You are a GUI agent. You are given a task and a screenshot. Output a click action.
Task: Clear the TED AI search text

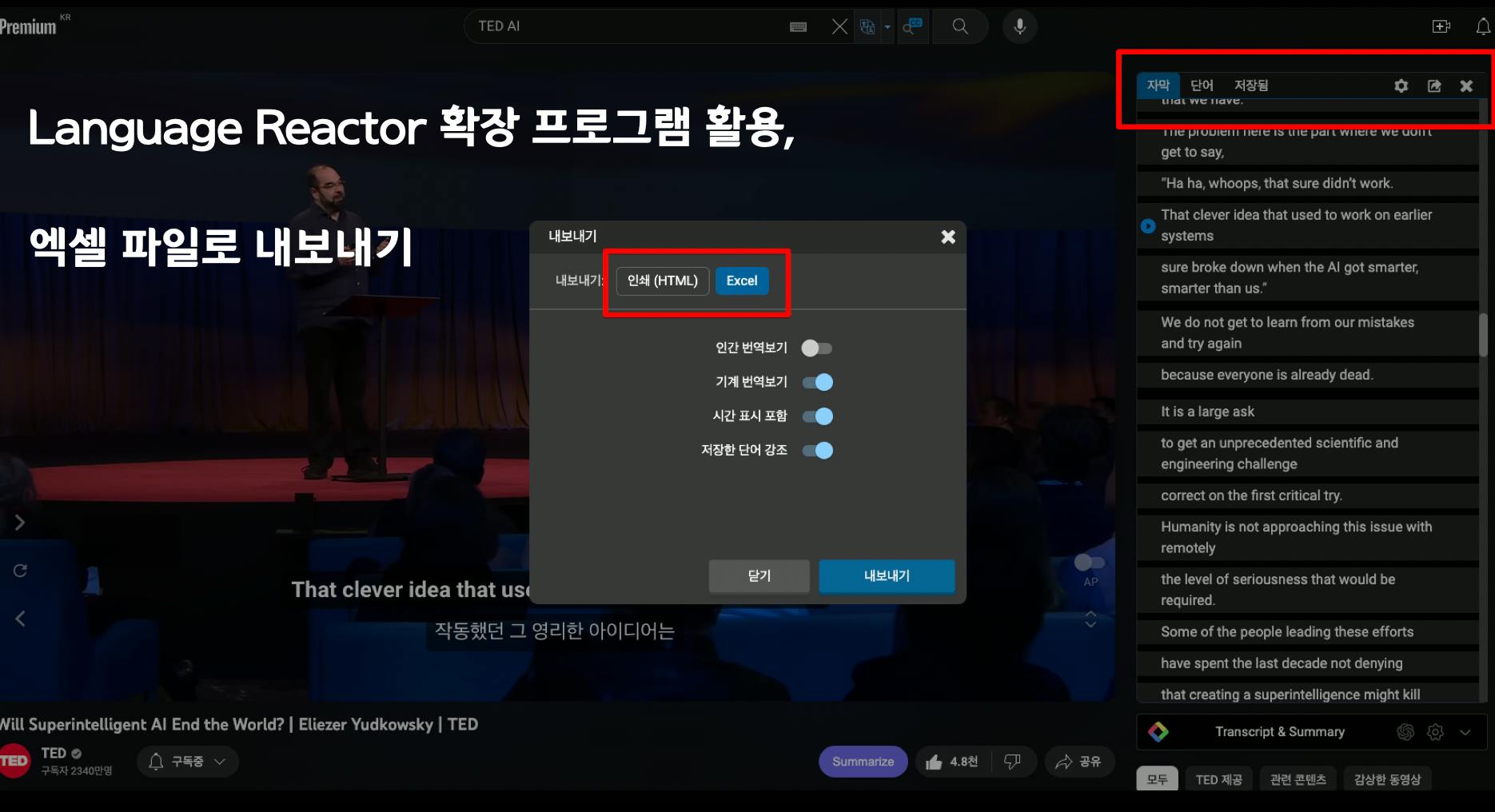click(839, 26)
